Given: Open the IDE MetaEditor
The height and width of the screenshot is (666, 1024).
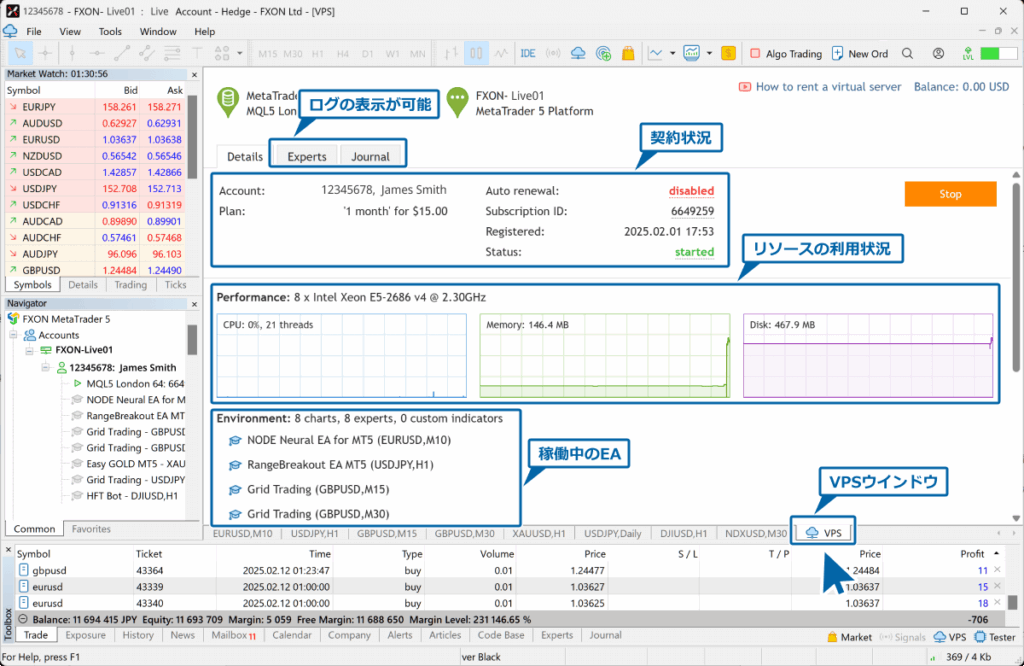Looking at the screenshot, I should (x=528, y=54).
